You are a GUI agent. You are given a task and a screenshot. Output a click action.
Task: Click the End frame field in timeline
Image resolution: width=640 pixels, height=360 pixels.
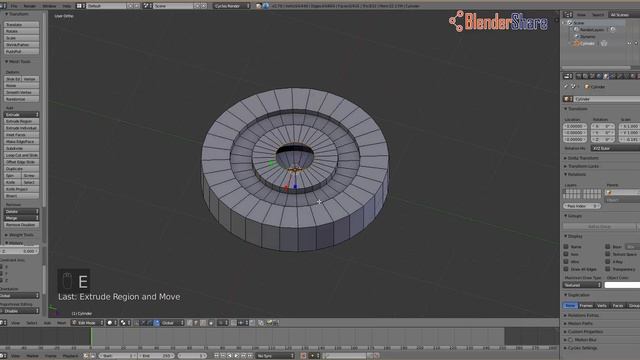click(x=157, y=356)
